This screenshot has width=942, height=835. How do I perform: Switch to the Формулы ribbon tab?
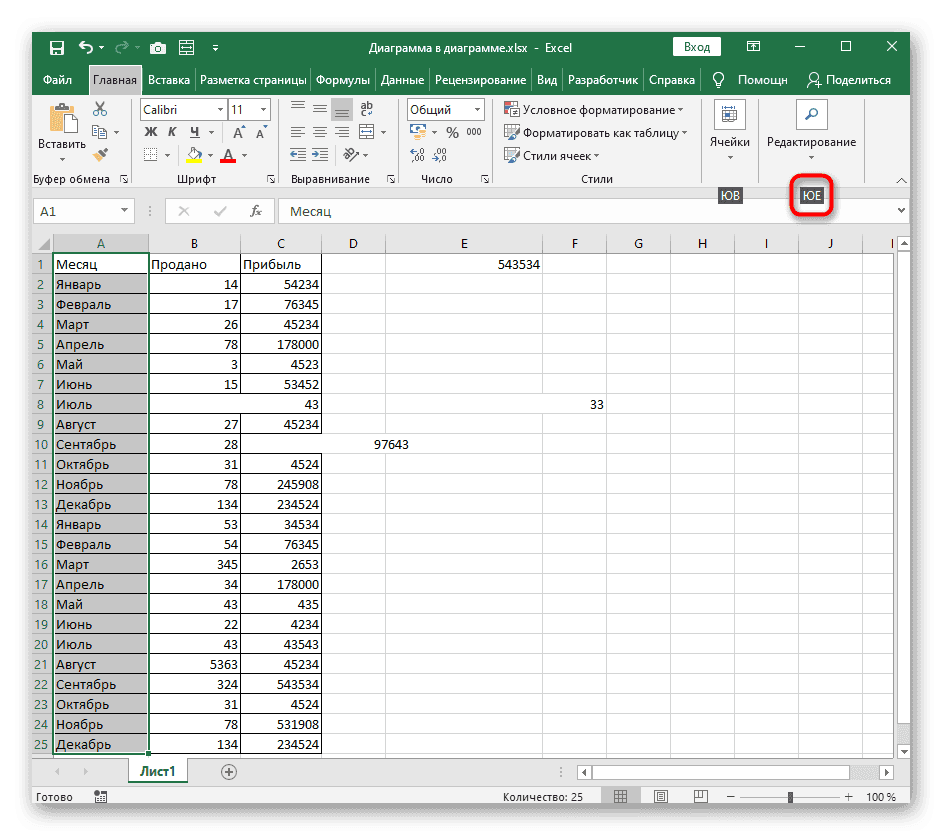[x=343, y=80]
